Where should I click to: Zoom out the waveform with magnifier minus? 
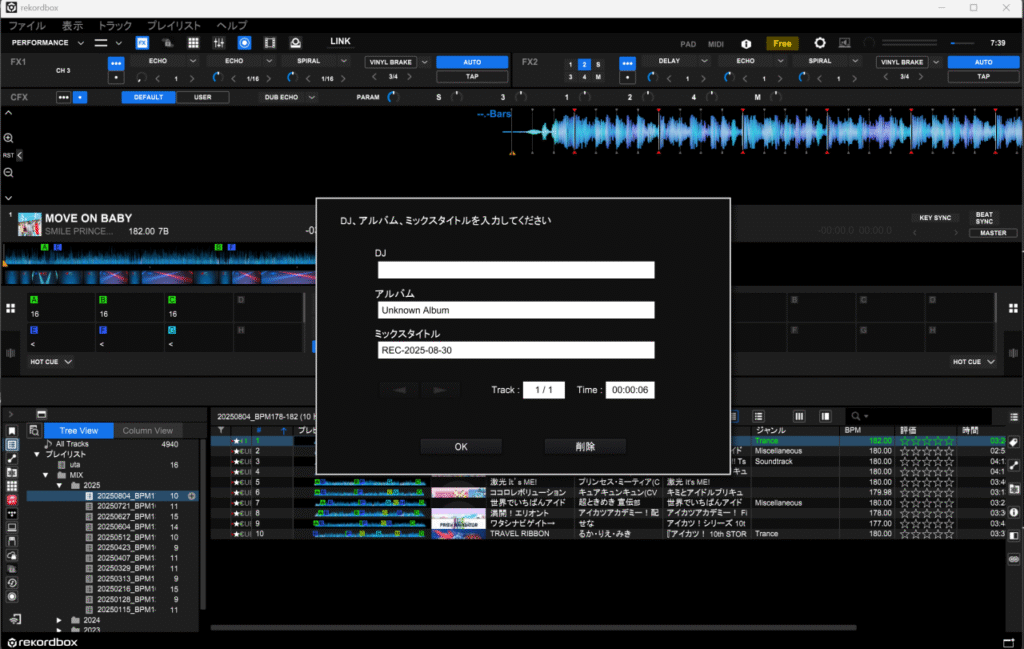pyautogui.click(x=8, y=173)
